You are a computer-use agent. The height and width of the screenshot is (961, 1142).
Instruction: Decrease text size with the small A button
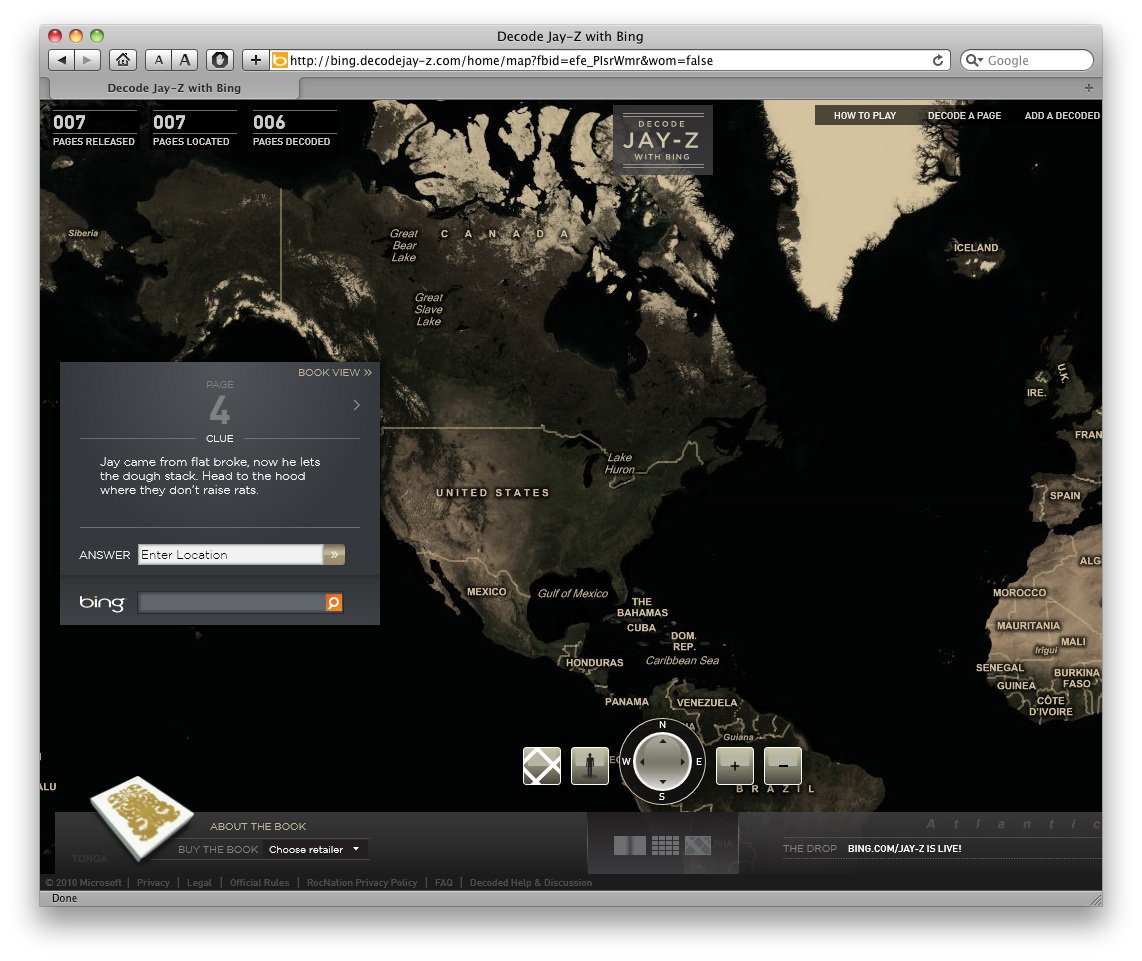point(158,60)
